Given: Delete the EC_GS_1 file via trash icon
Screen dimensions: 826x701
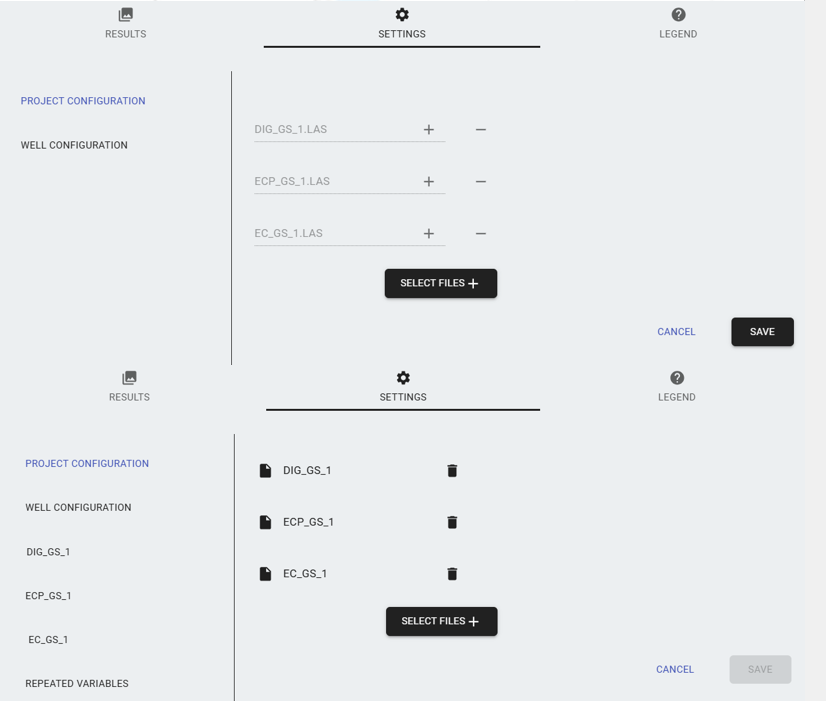Looking at the screenshot, I should coord(452,574).
